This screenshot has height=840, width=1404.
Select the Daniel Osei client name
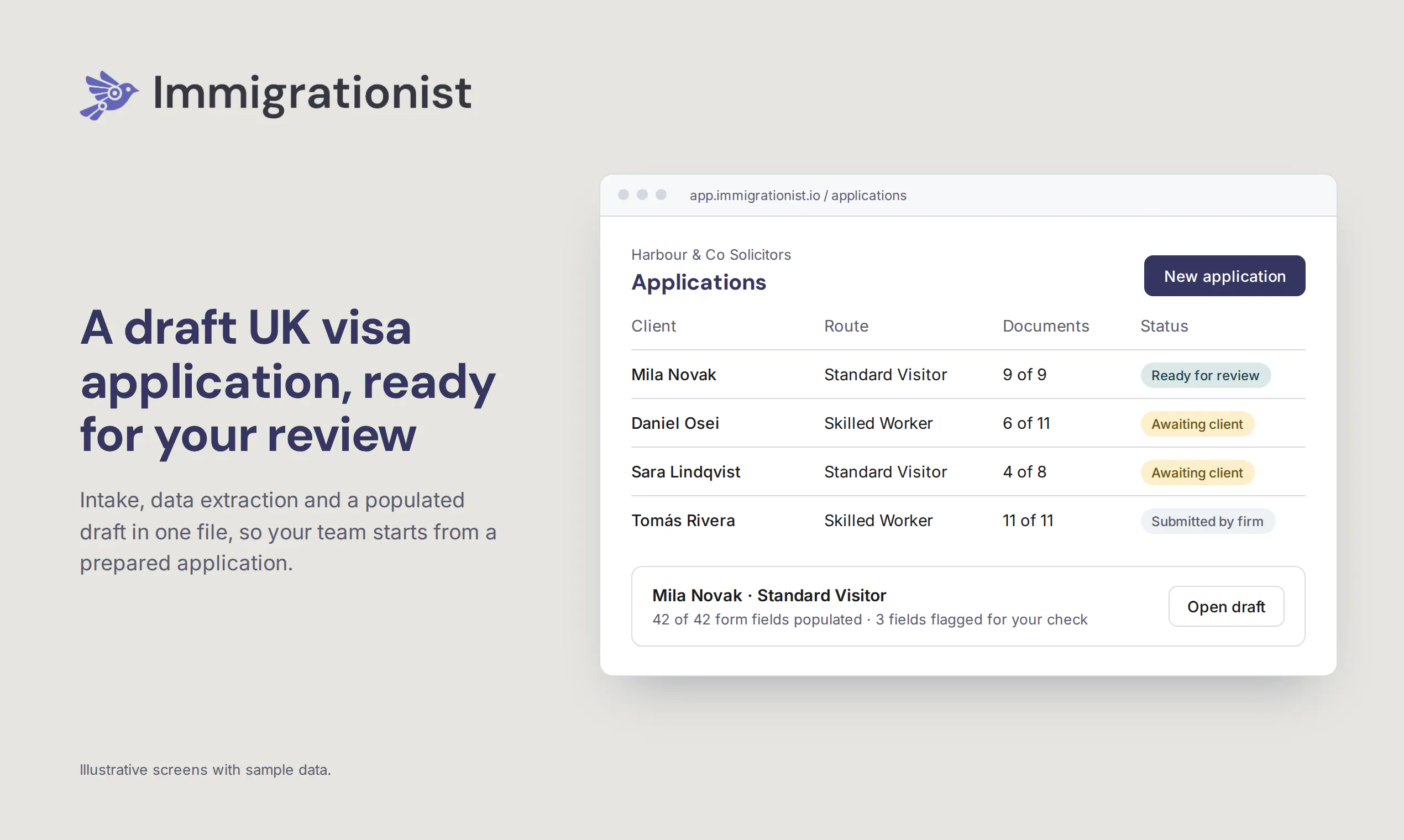pos(675,423)
